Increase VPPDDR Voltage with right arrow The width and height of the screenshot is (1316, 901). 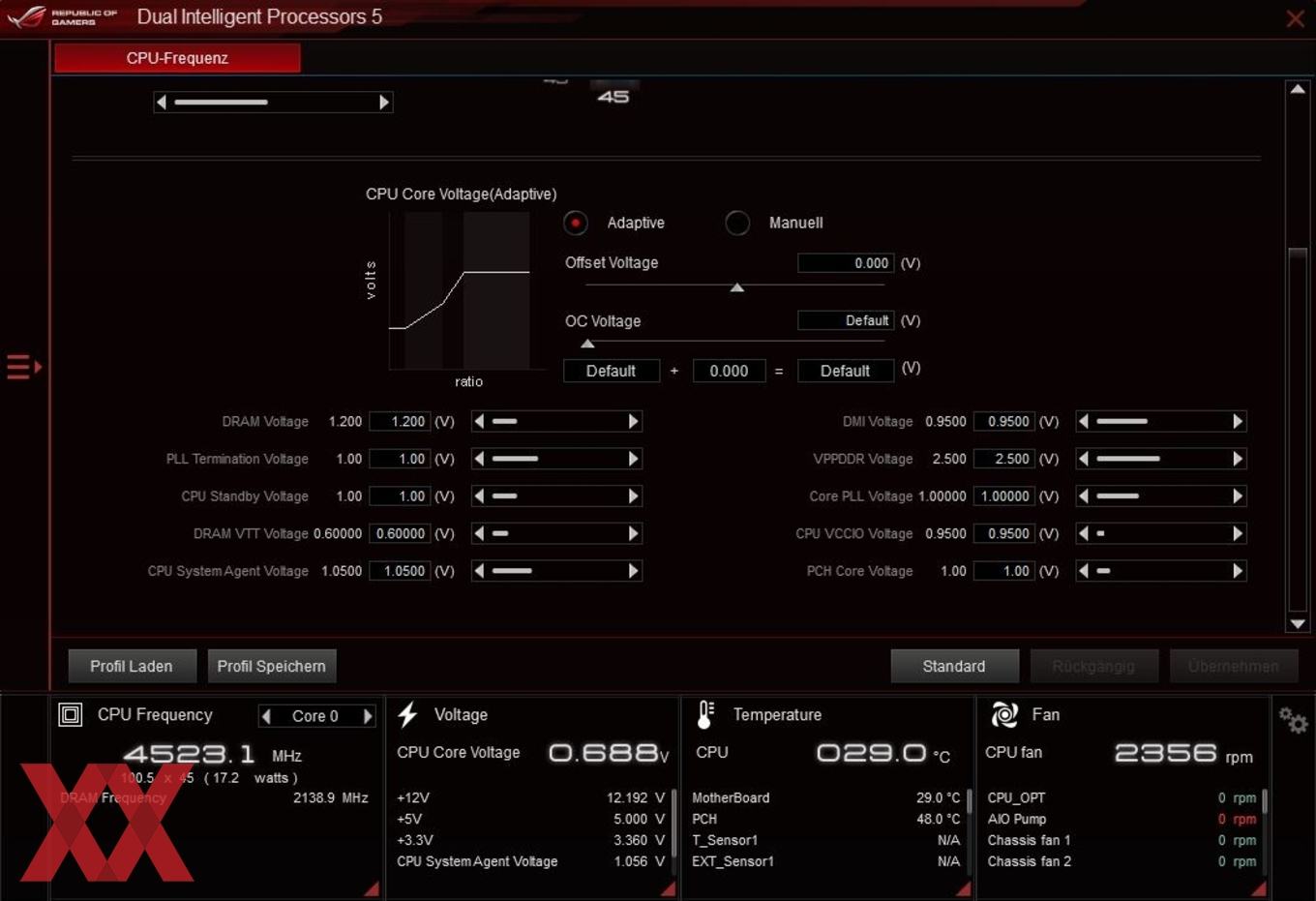(1238, 459)
